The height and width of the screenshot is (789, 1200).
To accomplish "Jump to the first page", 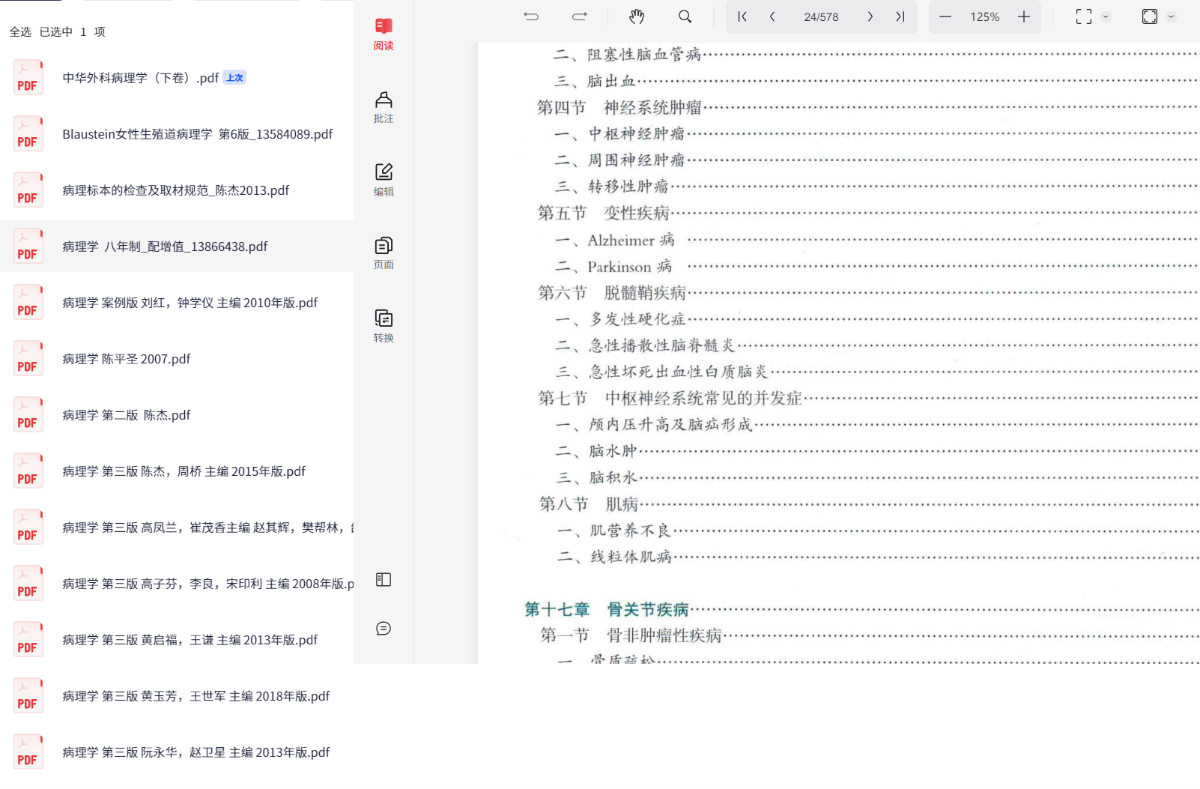I will (742, 17).
